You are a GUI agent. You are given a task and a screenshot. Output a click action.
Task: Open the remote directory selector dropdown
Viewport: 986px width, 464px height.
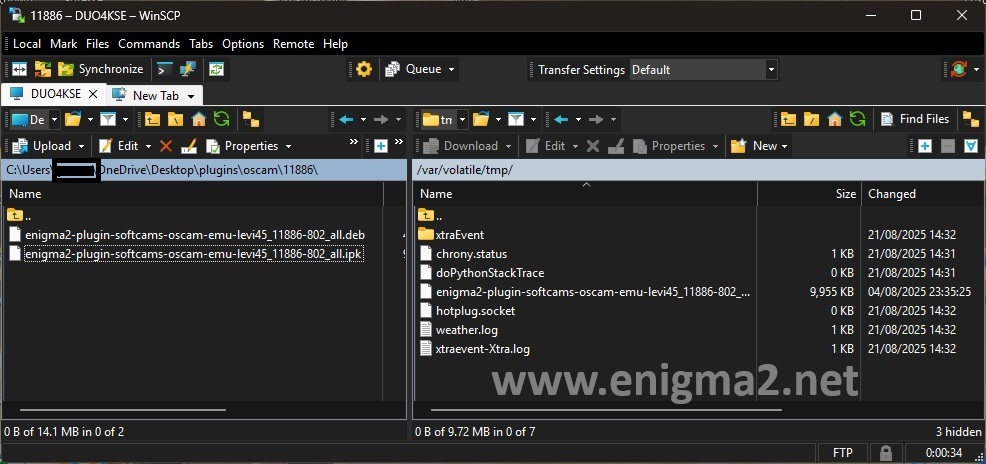pyautogui.click(x=463, y=119)
